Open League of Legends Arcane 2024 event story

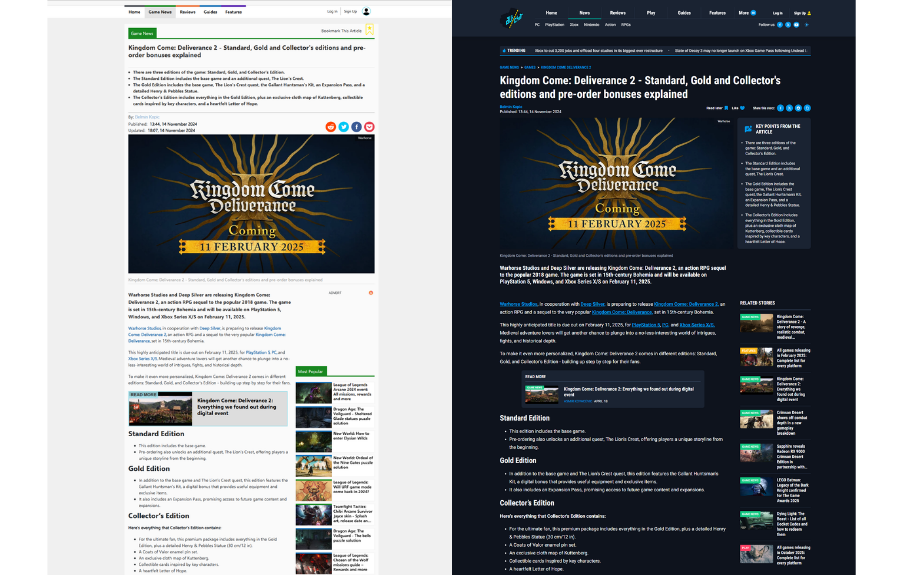(335, 392)
